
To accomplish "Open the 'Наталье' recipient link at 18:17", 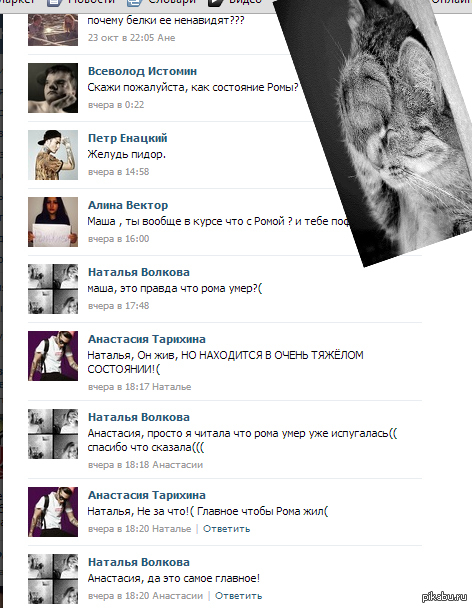I will (171, 387).
